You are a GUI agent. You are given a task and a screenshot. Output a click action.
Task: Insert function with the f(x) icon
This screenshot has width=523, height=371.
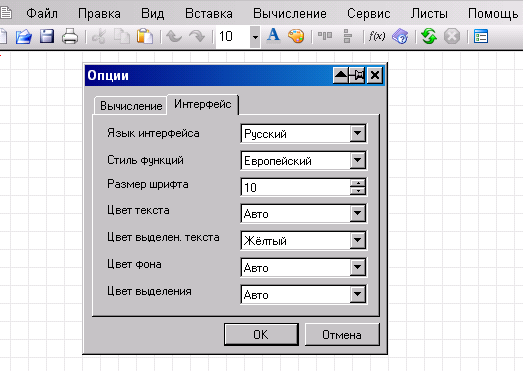click(x=377, y=36)
